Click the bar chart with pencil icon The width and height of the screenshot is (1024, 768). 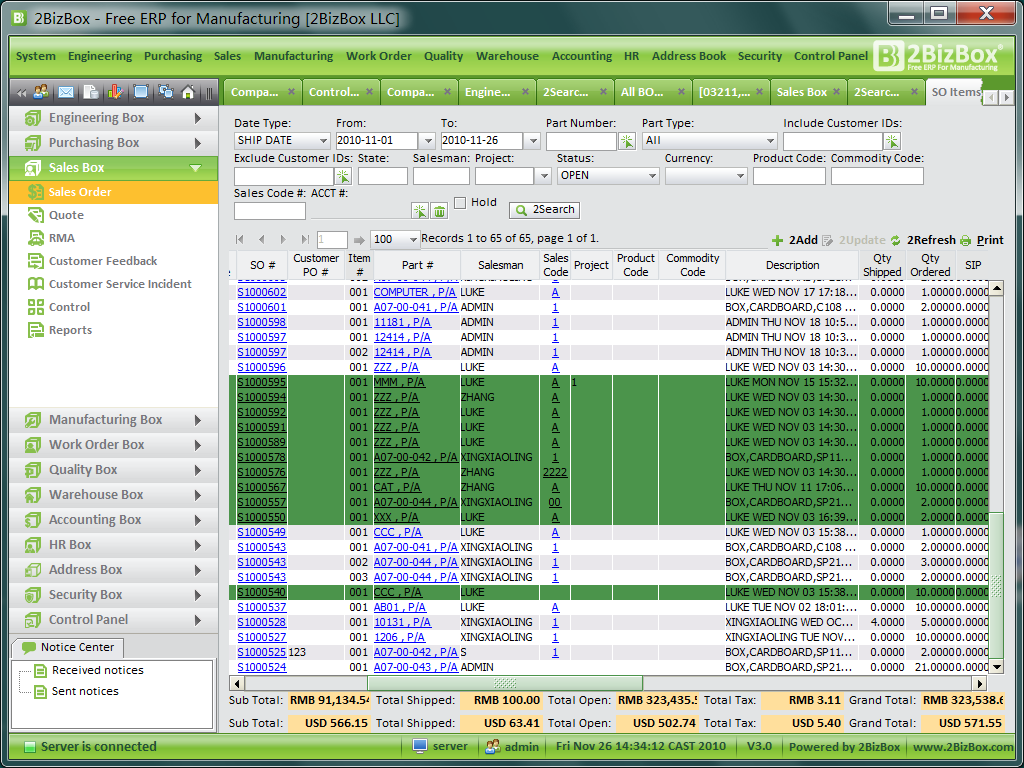115,92
